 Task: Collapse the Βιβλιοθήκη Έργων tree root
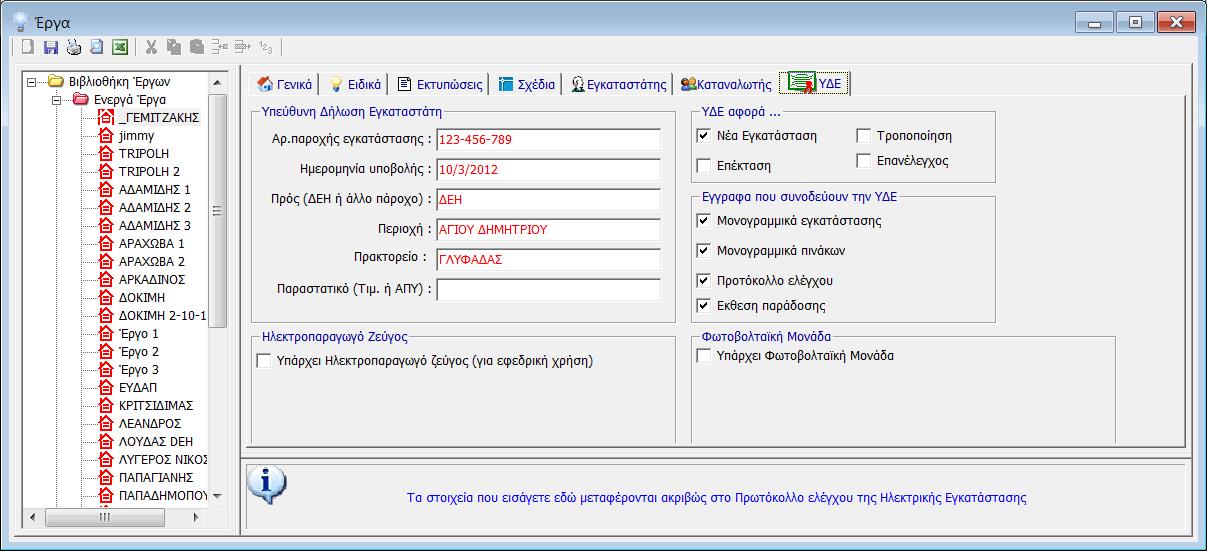(x=33, y=81)
